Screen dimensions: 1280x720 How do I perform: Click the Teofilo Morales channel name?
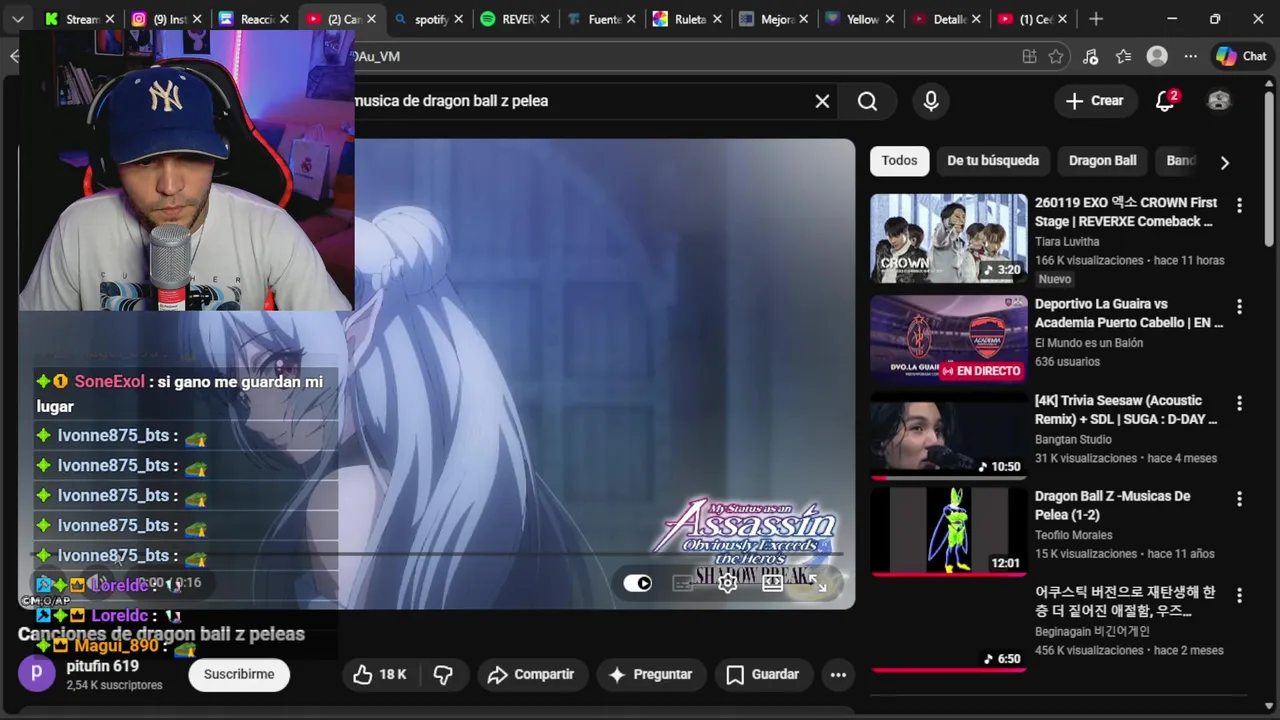tap(1073, 536)
